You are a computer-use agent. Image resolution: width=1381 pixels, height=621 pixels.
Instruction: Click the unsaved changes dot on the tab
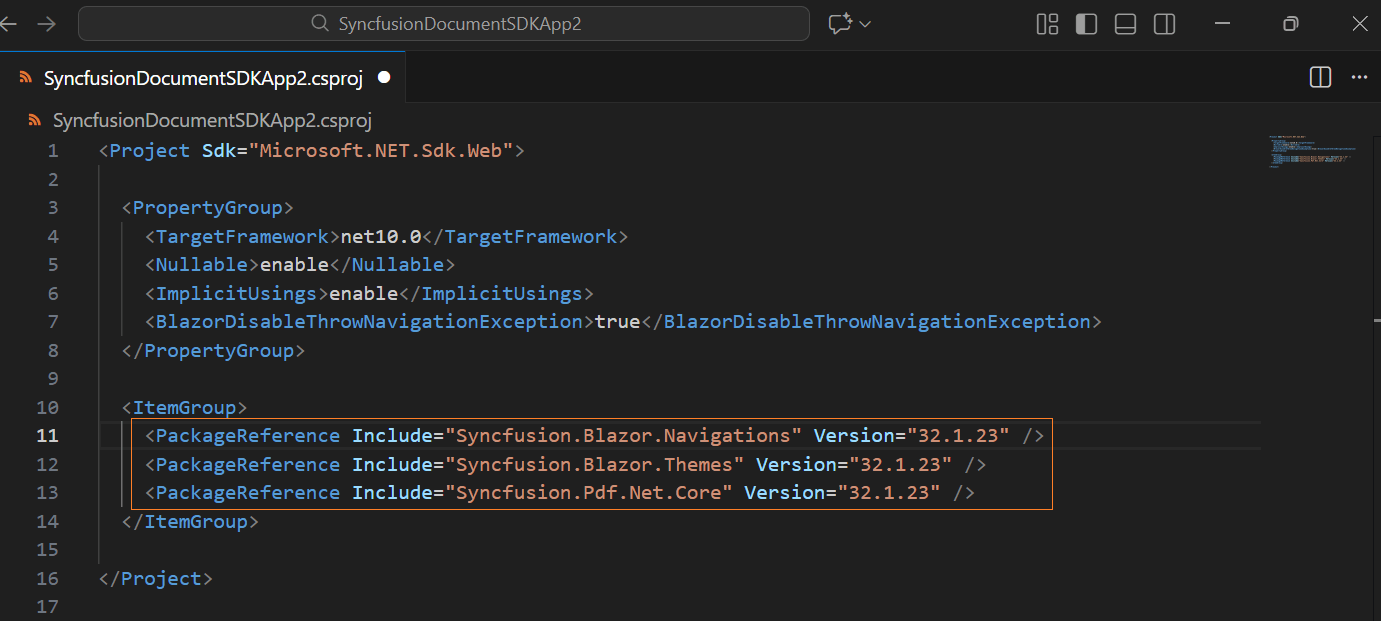383,77
